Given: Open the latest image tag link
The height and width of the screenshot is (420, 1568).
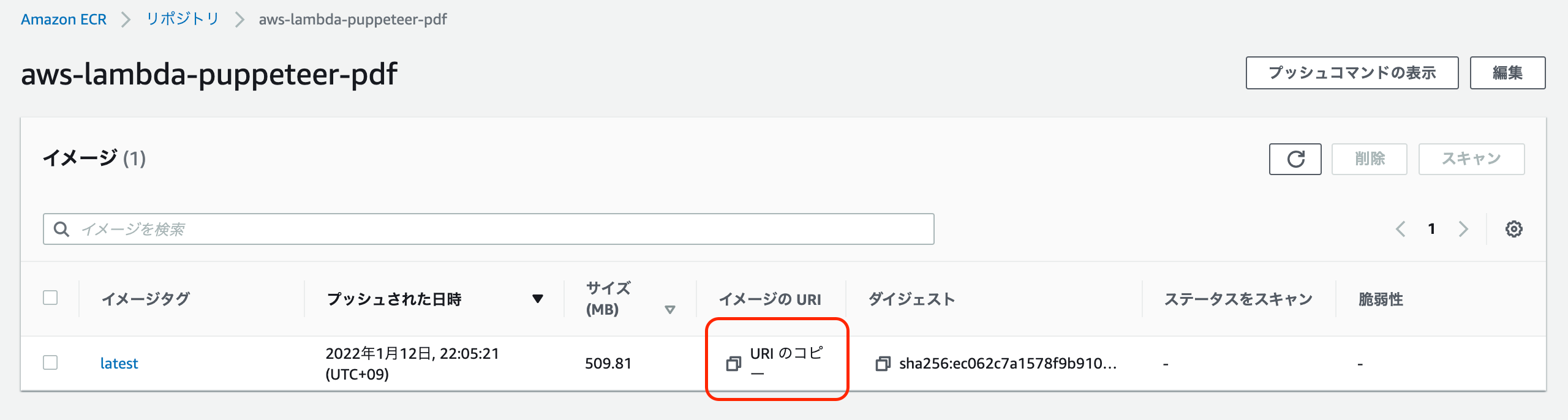Looking at the screenshot, I should pyautogui.click(x=119, y=364).
